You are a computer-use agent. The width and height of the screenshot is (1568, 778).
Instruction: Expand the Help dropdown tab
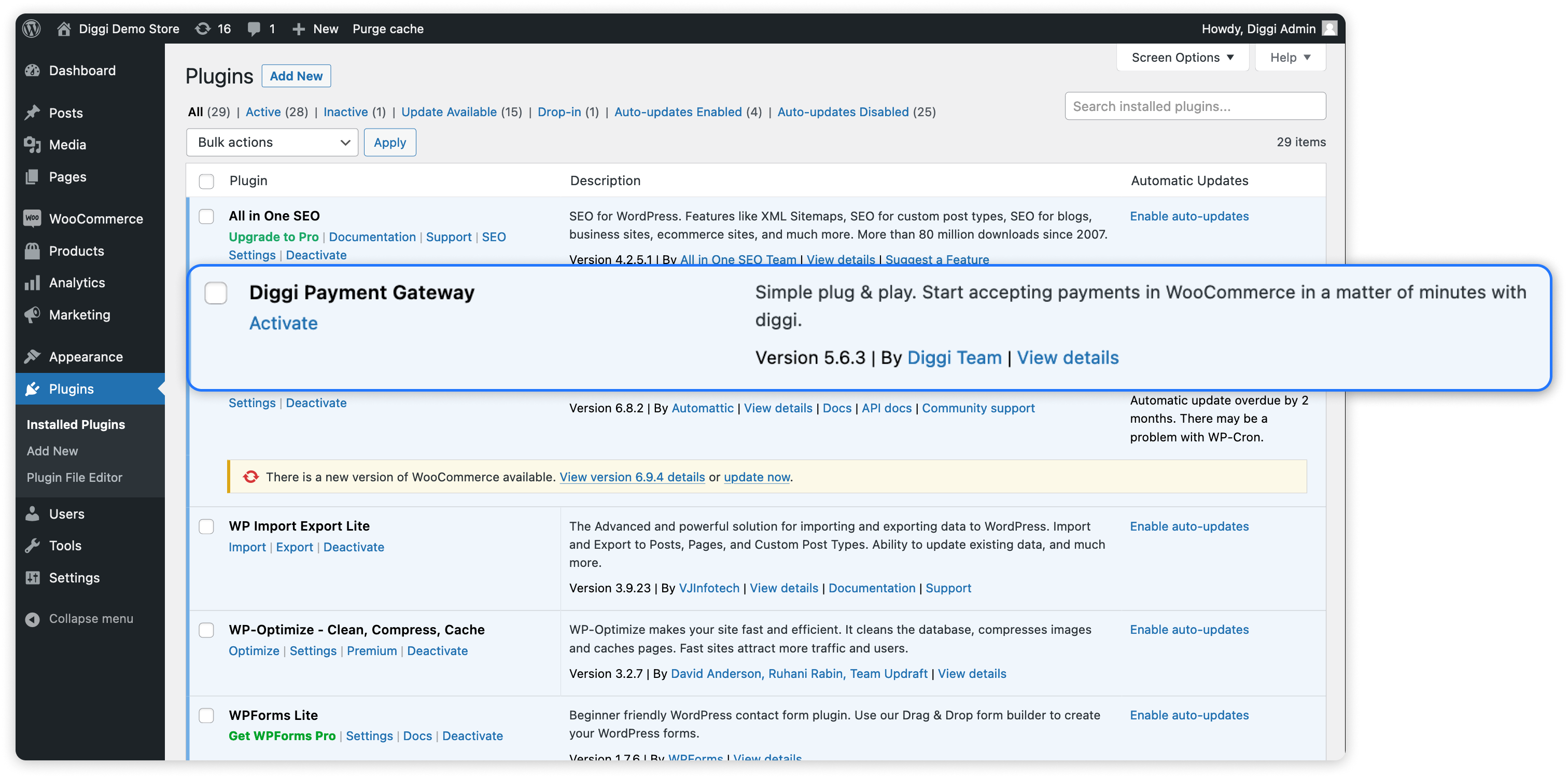point(1290,57)
